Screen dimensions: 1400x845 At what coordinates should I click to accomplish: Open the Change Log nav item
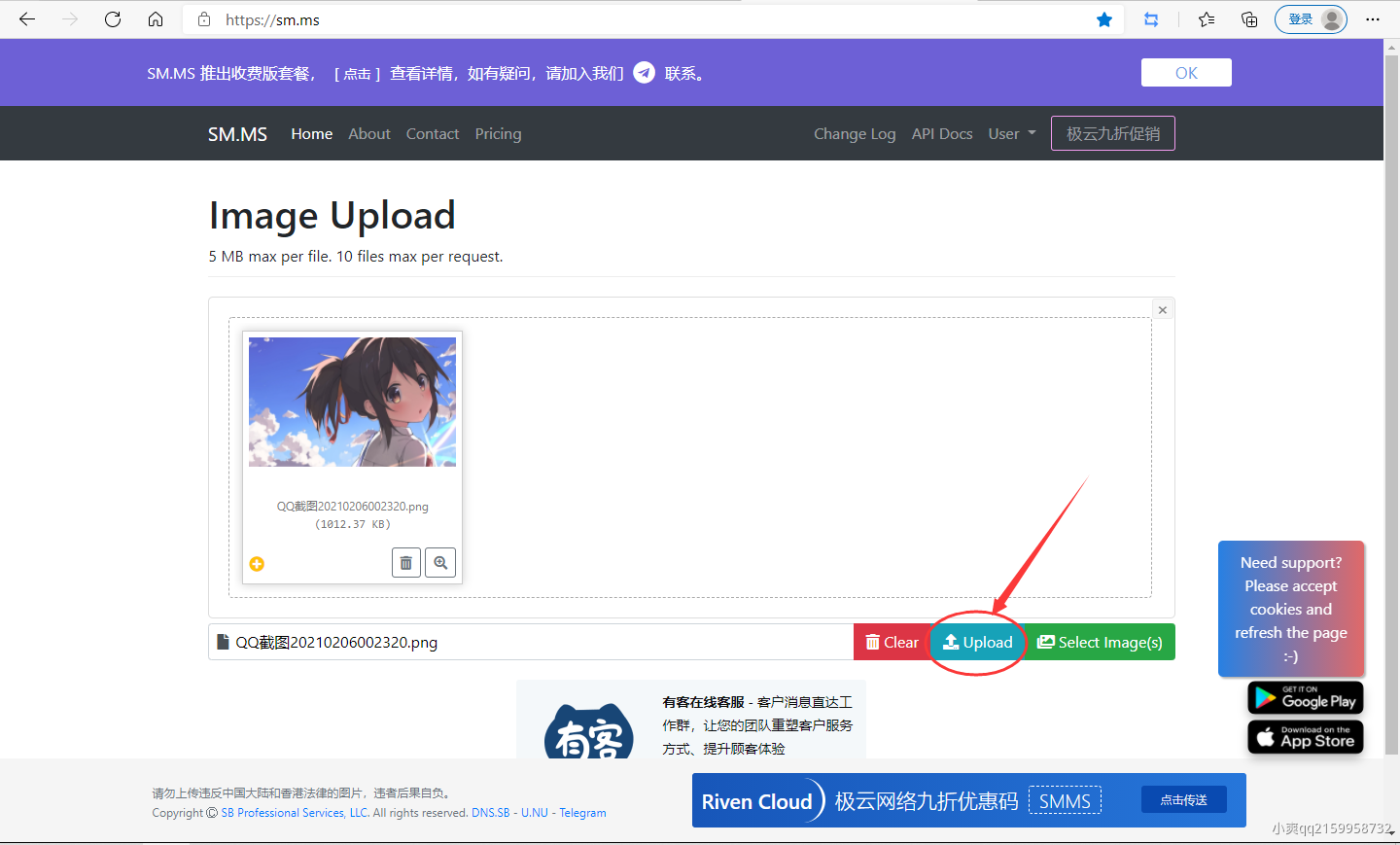click(x=855, y=134)
